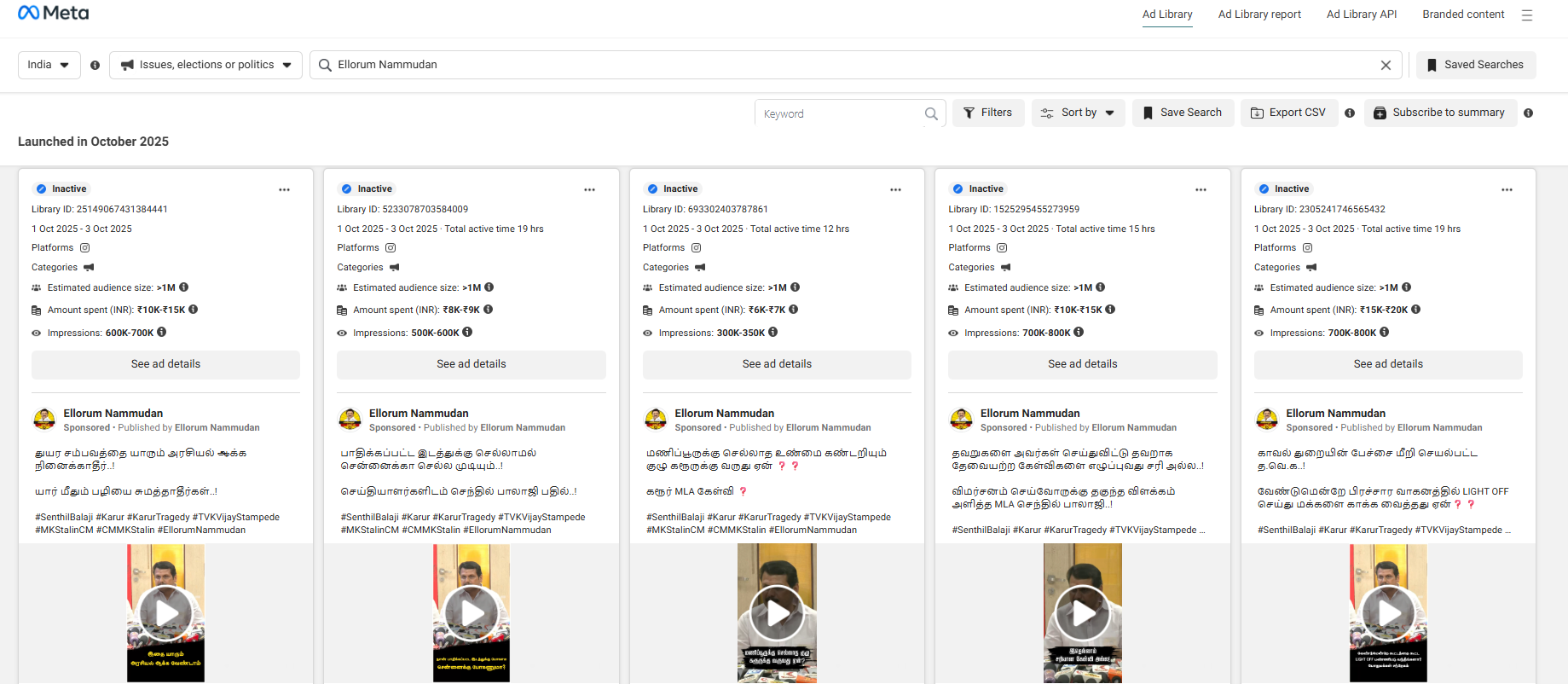Show info for first ad's amount spent

[194, 310]
